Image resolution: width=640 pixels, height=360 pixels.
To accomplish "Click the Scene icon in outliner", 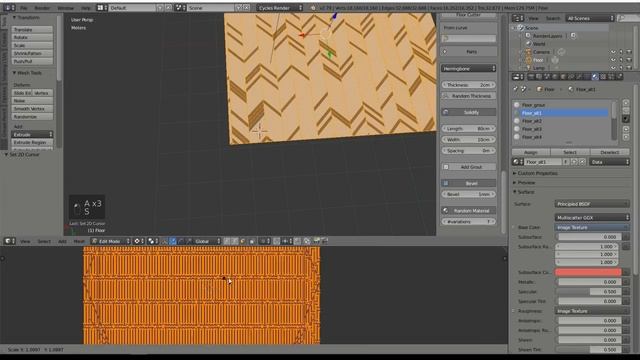I will pyautogui.click(x=520, y=28).
